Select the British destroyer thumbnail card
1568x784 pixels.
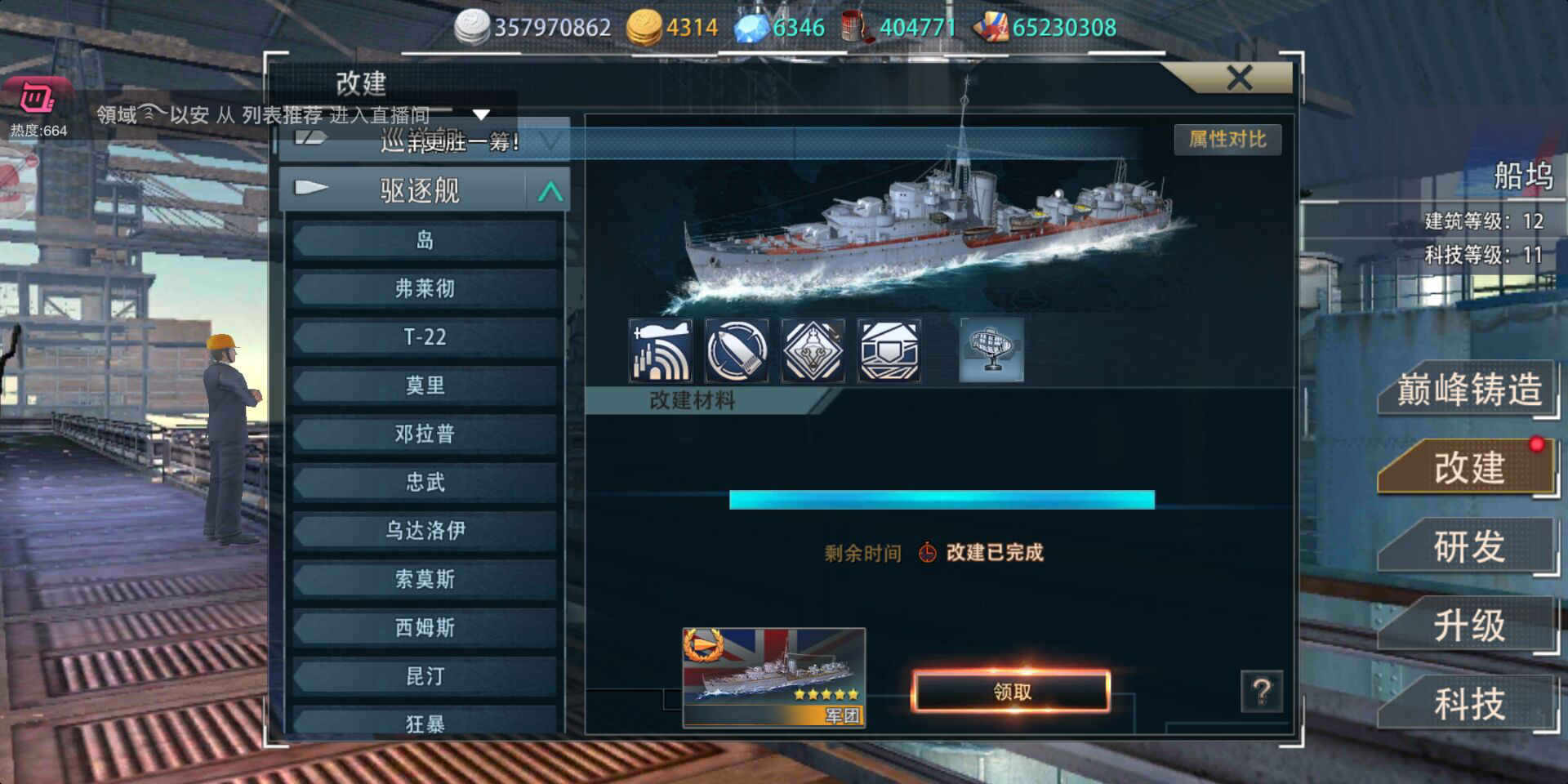pos(773,677)
